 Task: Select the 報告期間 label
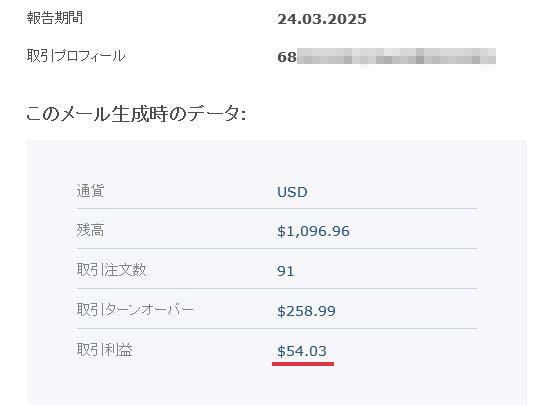click(x=55, y=18)
